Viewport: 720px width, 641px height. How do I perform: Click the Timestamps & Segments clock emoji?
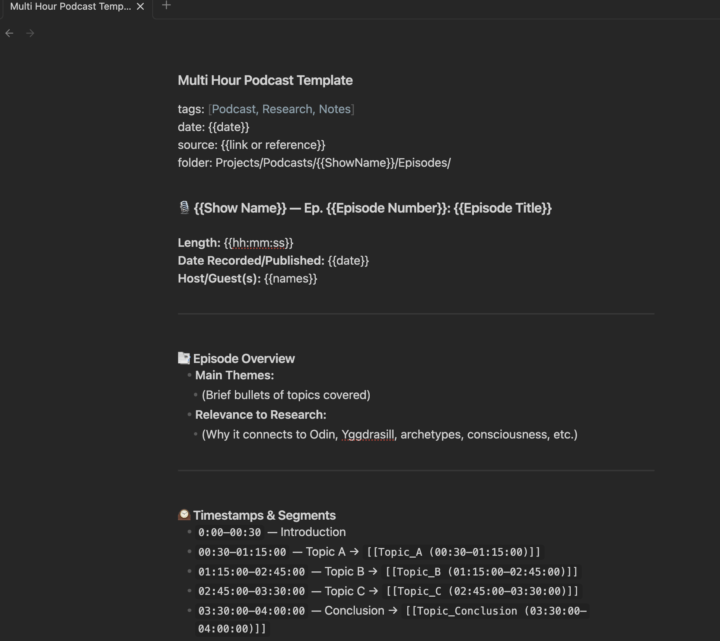(184, 515)
